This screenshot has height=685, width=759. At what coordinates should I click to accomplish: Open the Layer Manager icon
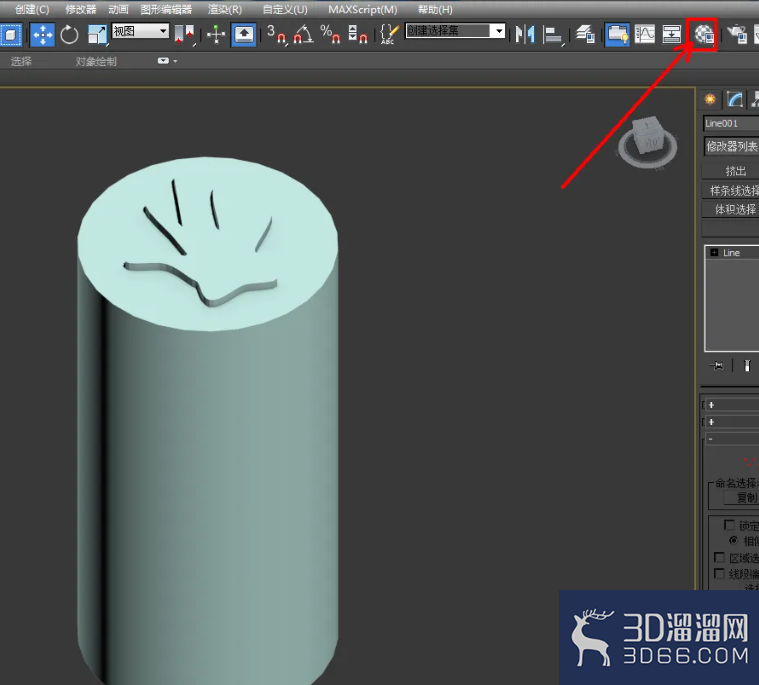point(586,34)
